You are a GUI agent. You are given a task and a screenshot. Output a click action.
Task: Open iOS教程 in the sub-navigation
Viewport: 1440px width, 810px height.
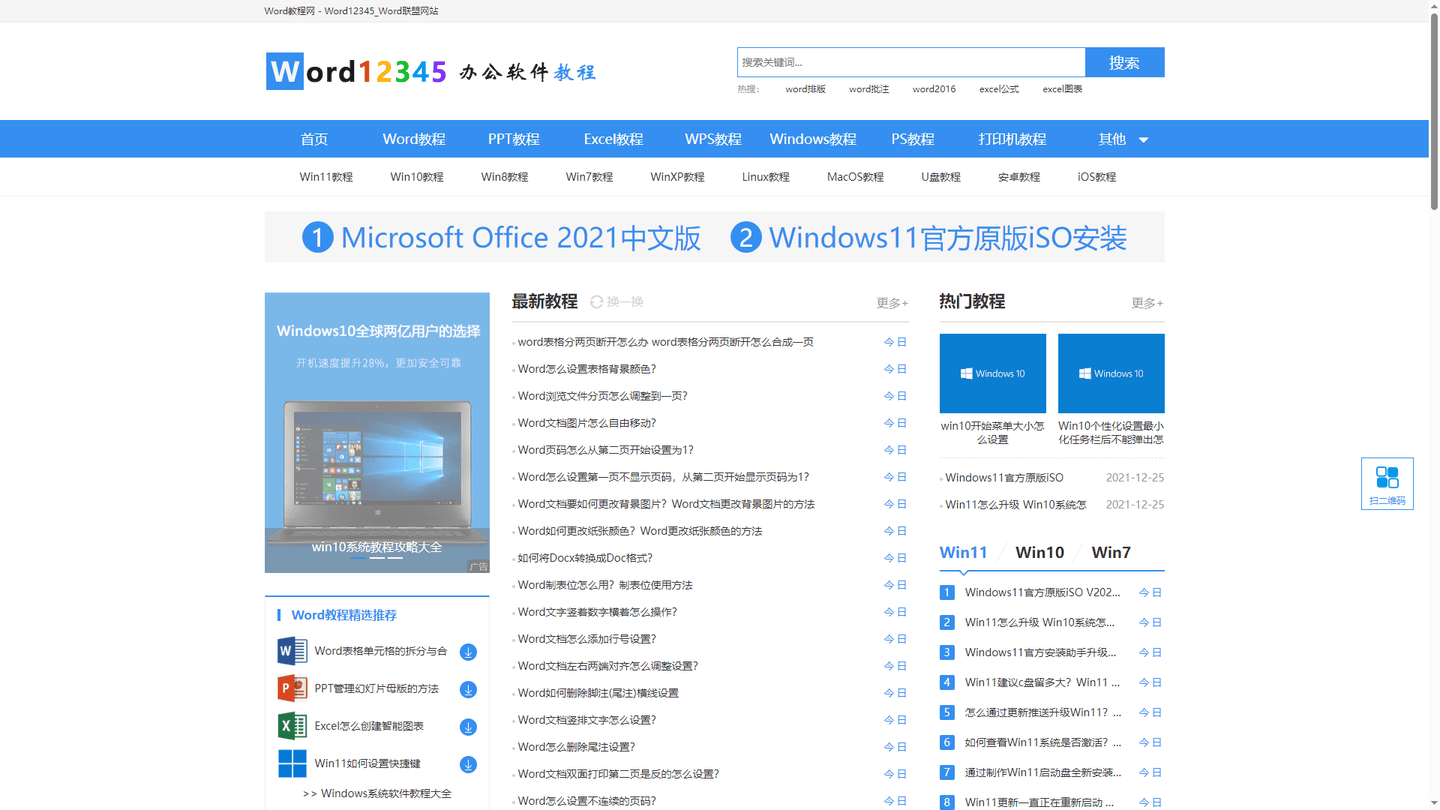(1097, 177)
